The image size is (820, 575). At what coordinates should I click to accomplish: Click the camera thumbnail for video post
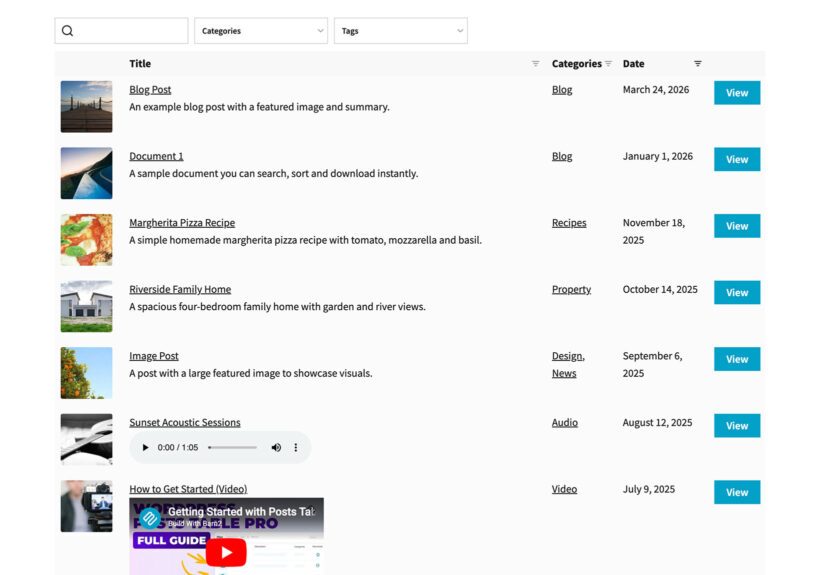86,506
